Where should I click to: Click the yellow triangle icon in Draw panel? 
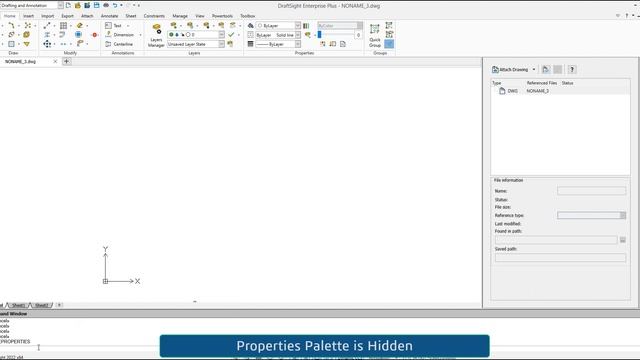pyautogui.click(x=27, y=44)
